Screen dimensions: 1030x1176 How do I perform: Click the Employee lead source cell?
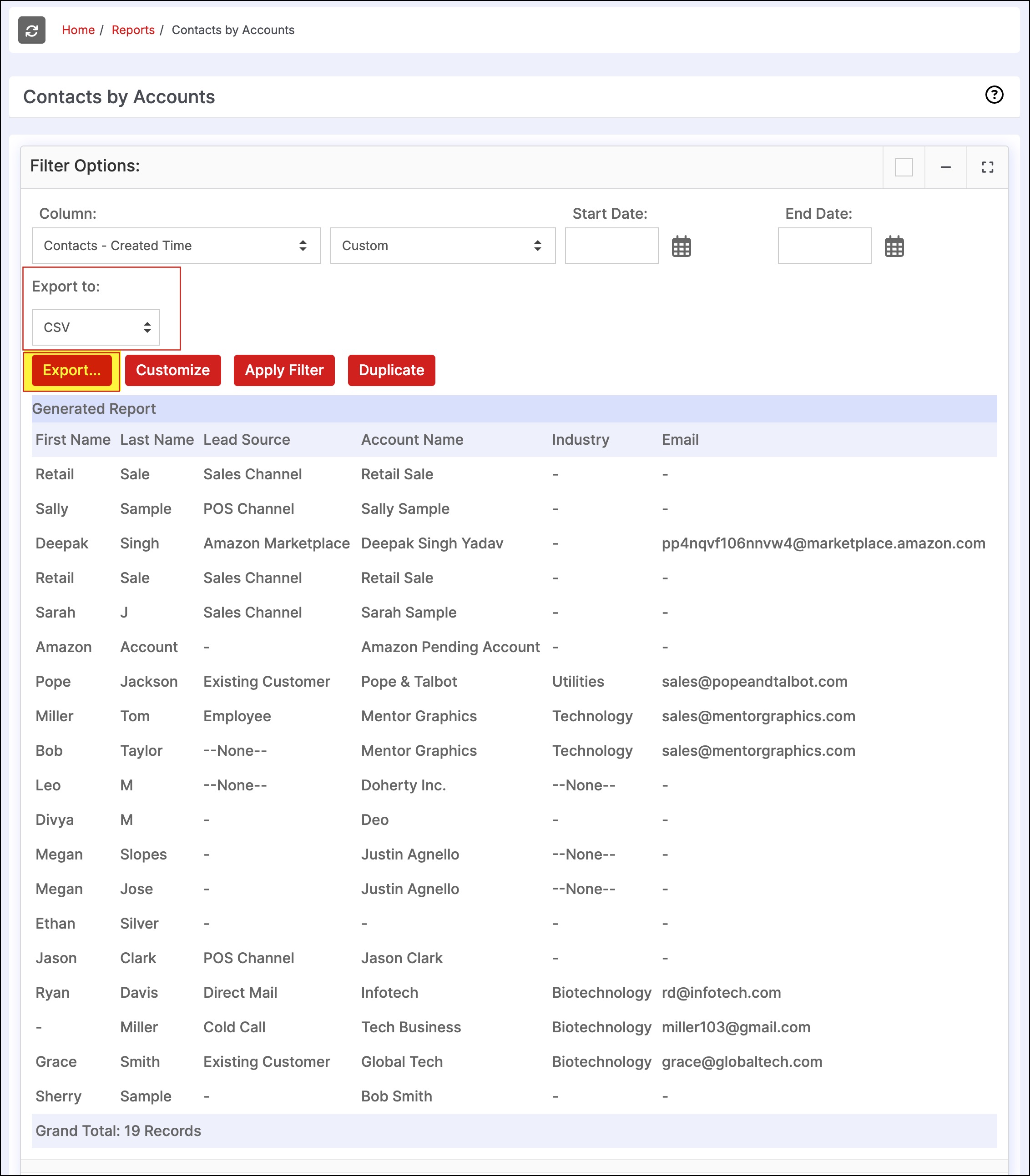(237, 716)
